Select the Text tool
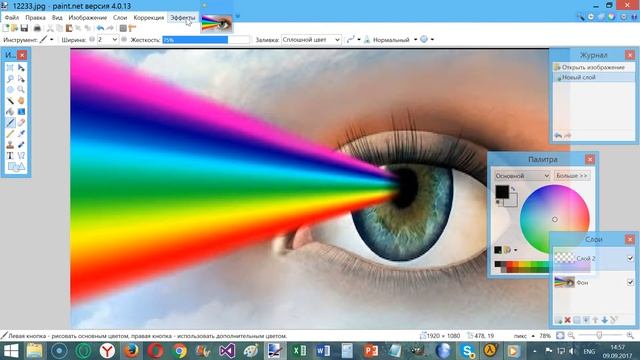This screenshot has height=360, width=640. [10, 156]
